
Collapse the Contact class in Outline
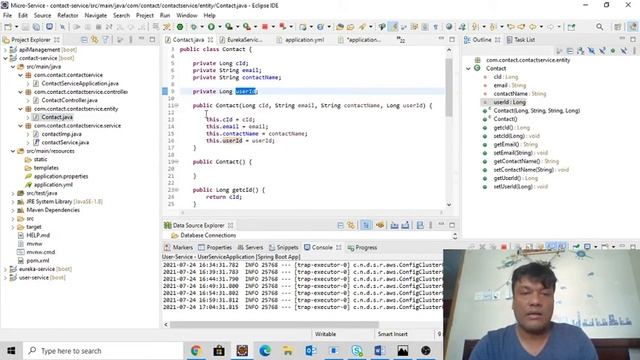[x=469, y=69]
